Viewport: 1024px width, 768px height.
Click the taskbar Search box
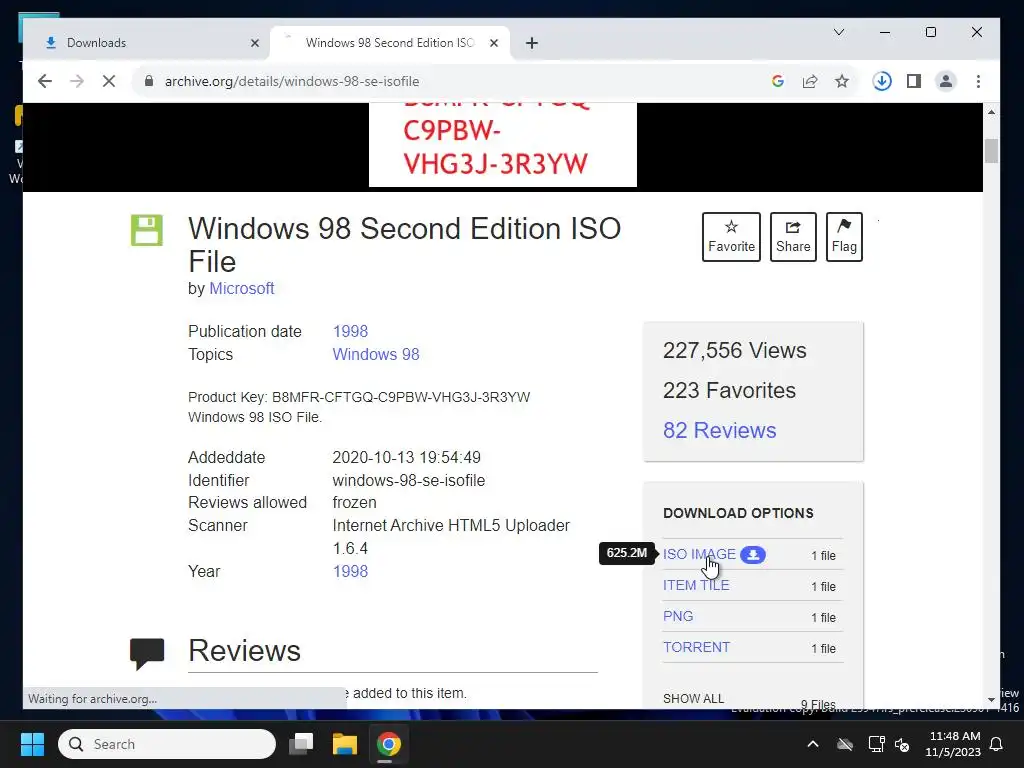pos(167,744)
